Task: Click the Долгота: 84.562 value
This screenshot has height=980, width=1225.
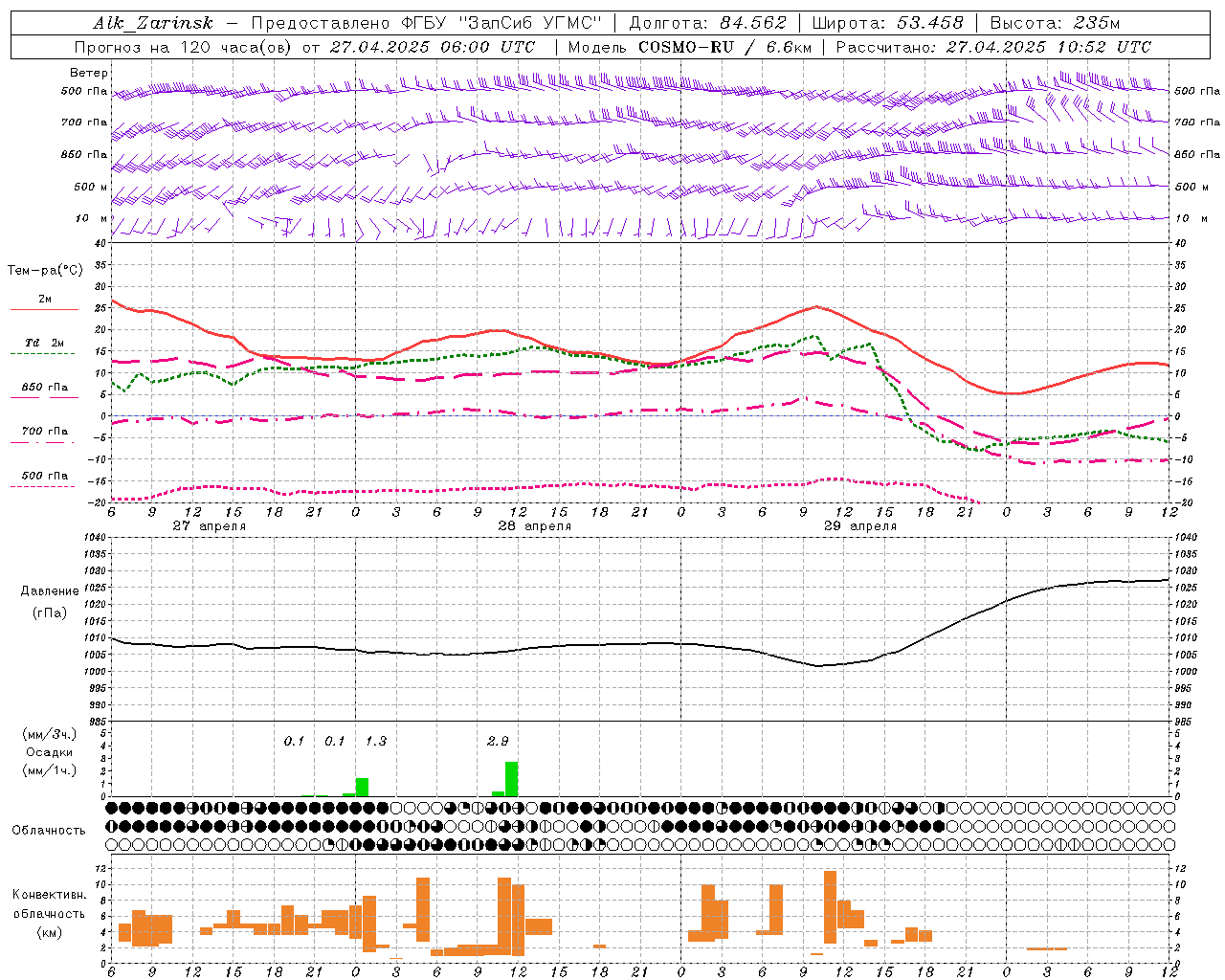Action: 707,23
